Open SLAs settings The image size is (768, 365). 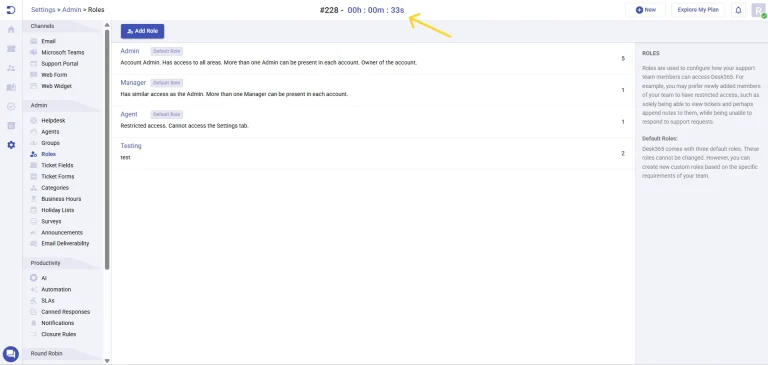click(48, 301)
